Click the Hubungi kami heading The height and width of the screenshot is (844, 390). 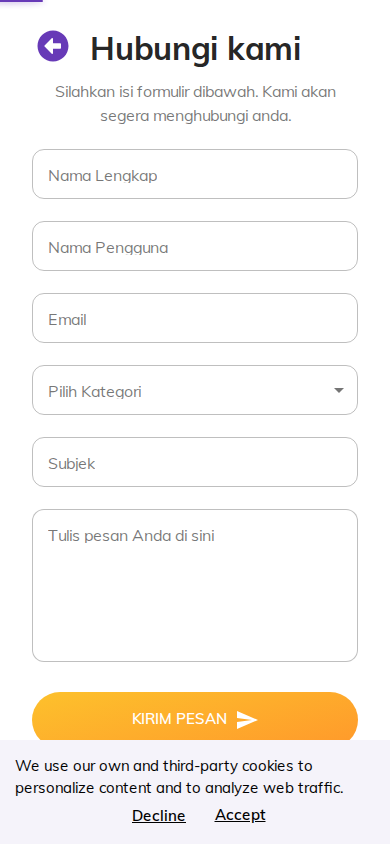tap(195, 48)
